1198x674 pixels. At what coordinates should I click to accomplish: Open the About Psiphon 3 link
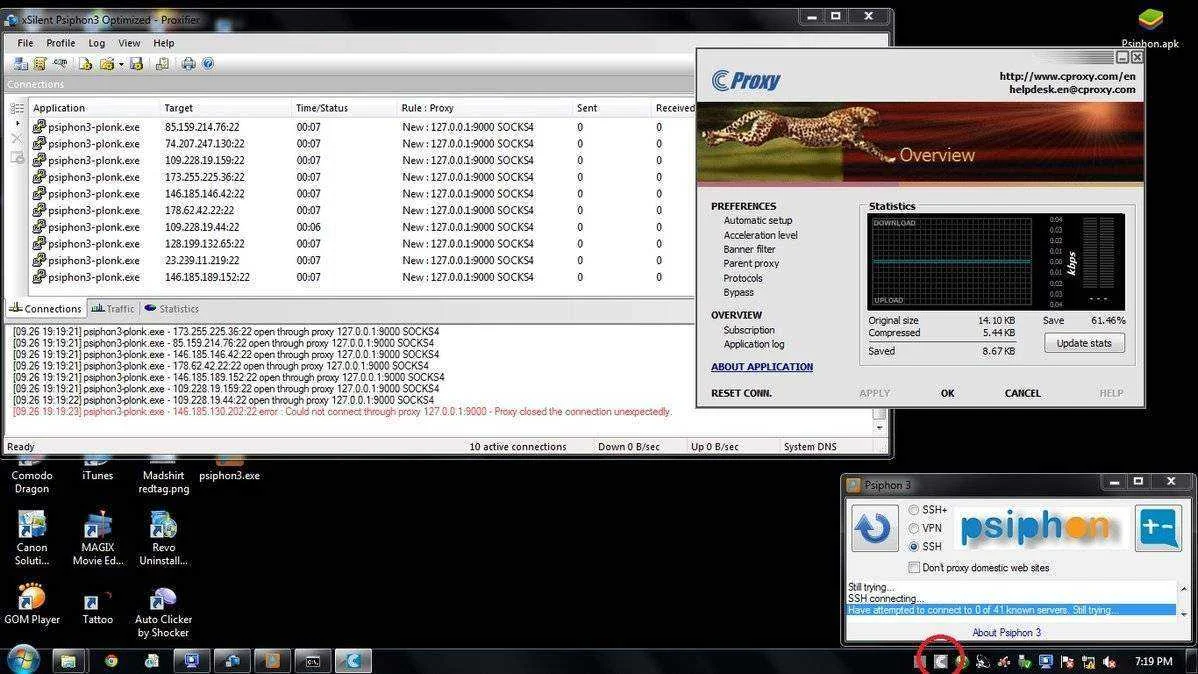pos(1006,633)
